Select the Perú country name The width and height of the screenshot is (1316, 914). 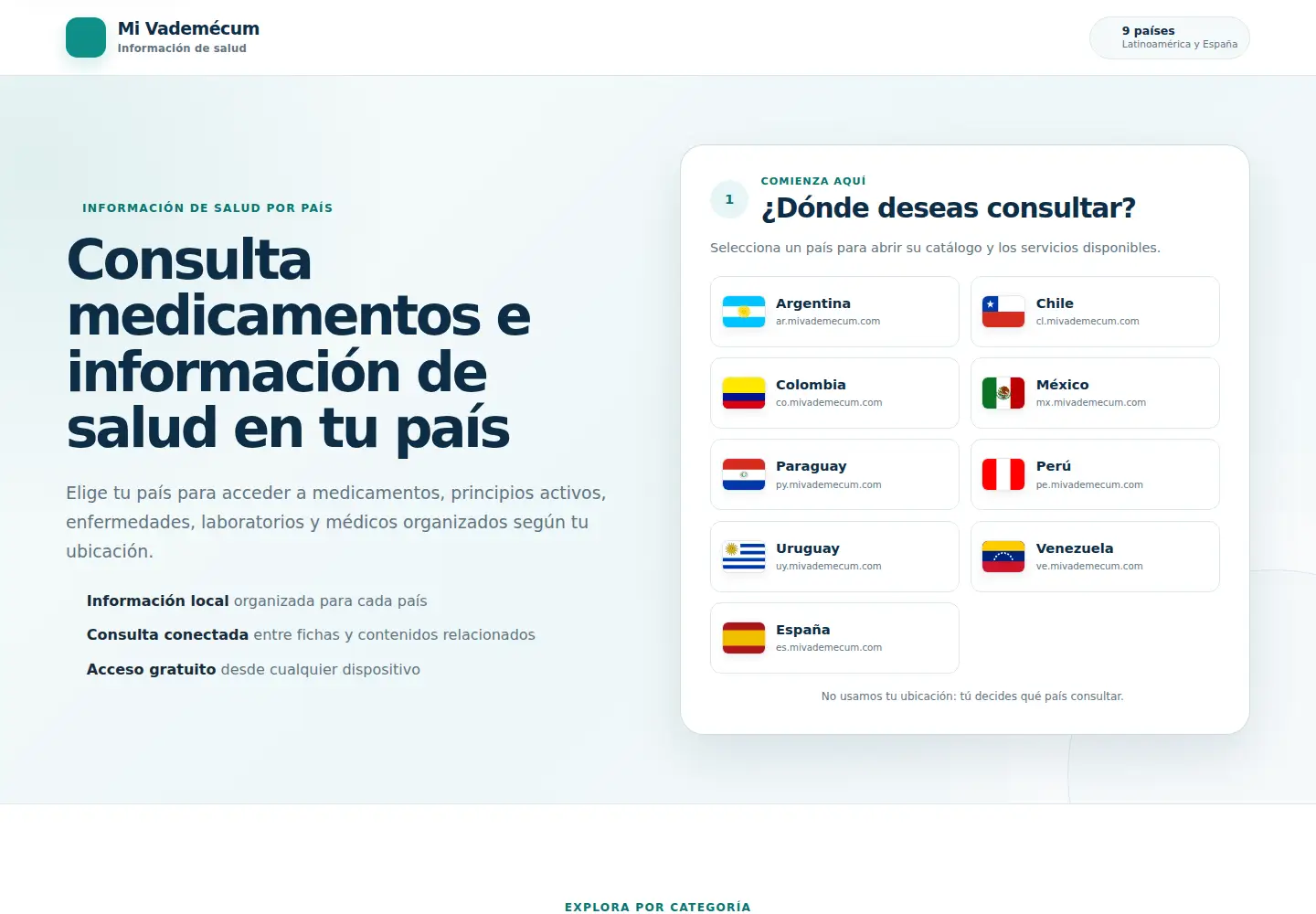click(1054, 466)
